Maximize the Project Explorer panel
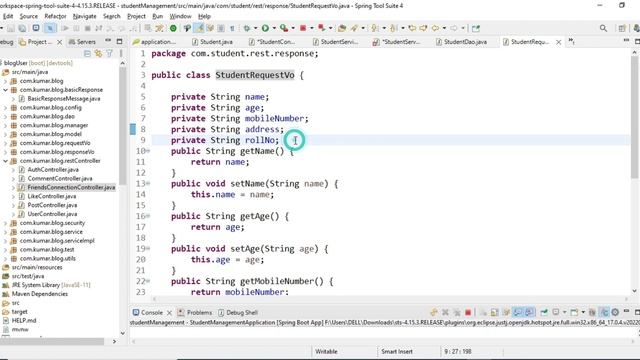640x360 pixels. click(120, 41)
